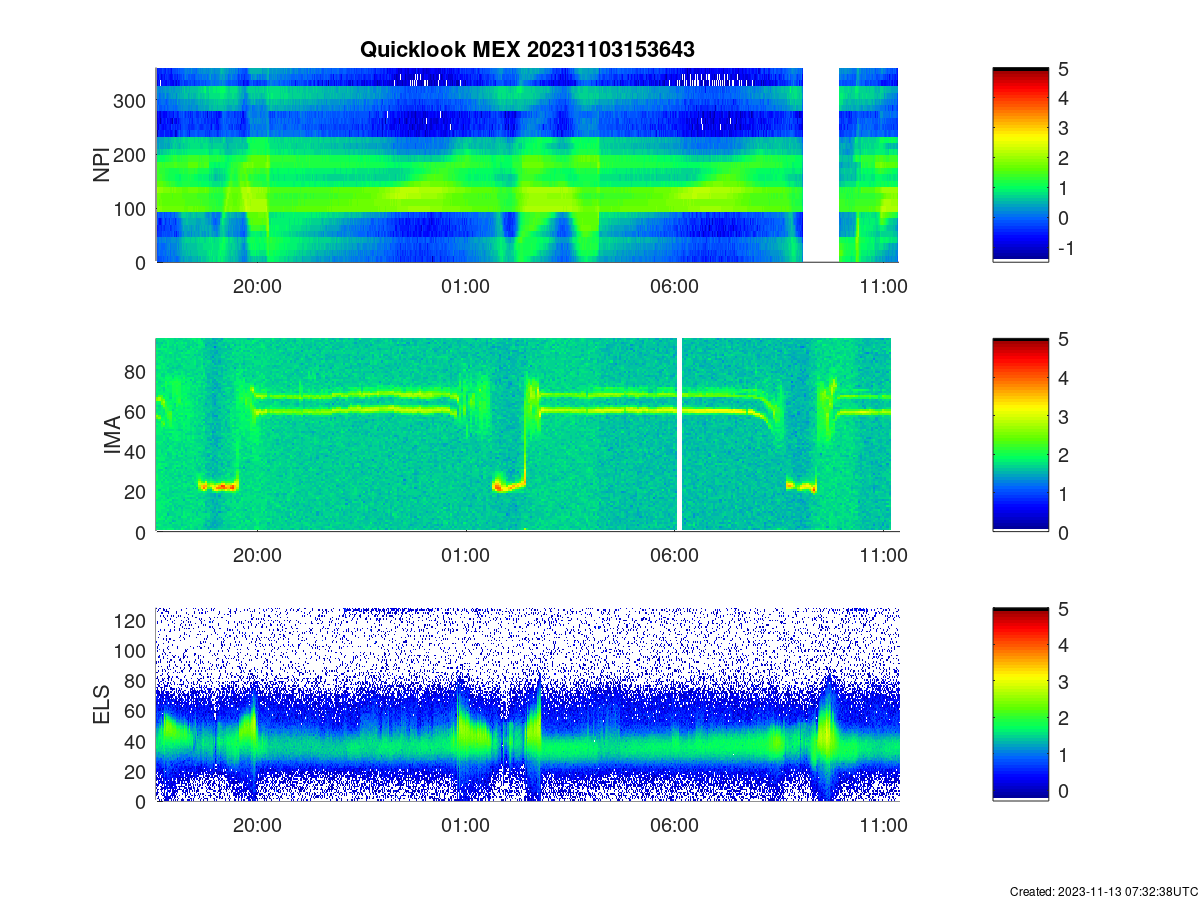This screenshot has height=900, width=1200.
Task: Click the Created 2023-11-13 07:32:38UTC timestamp
Action: click(x=1103, y=891)
